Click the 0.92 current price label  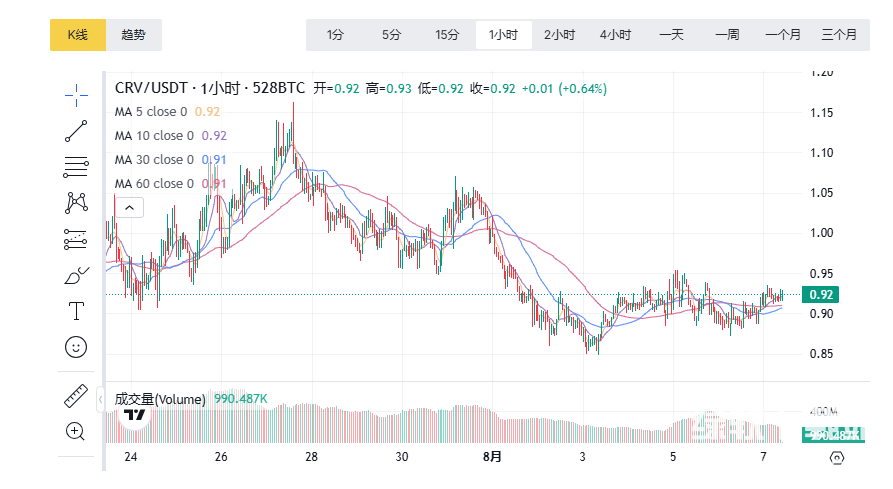[x=821, y=294]
